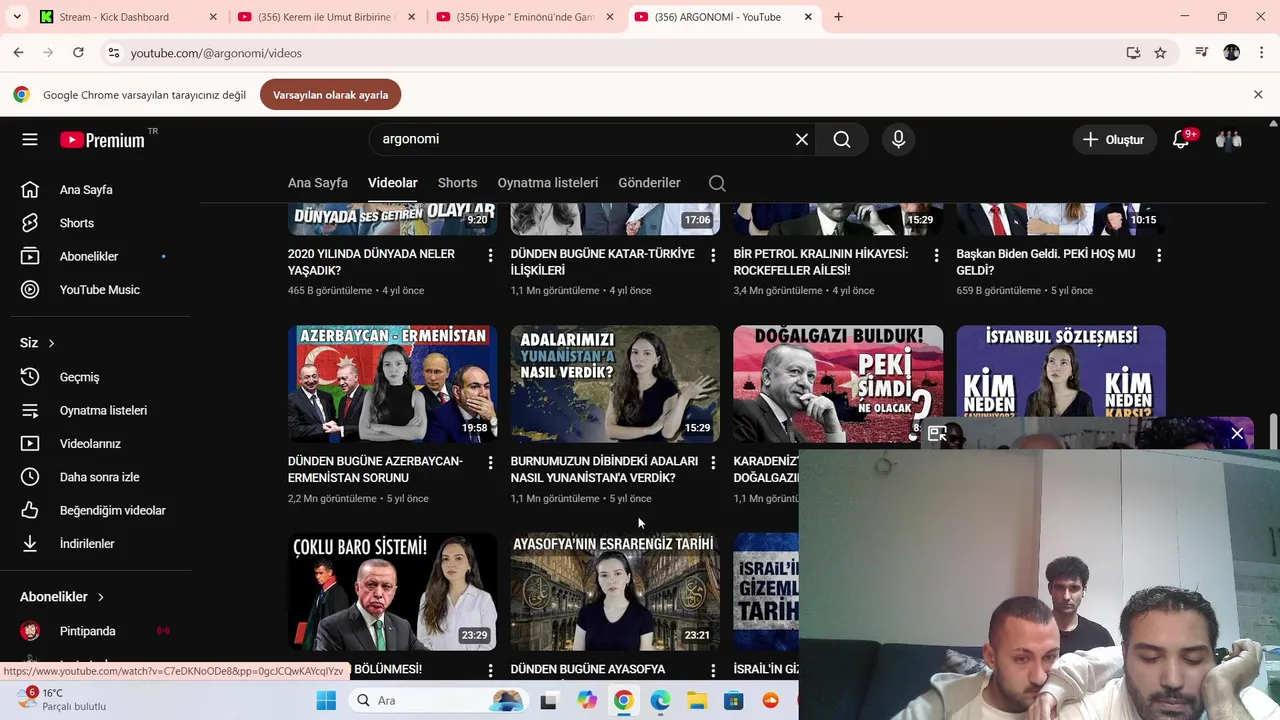Screen dimensions: 1280x720
Task: Click install app icon in address bar
Action: 1133,53
